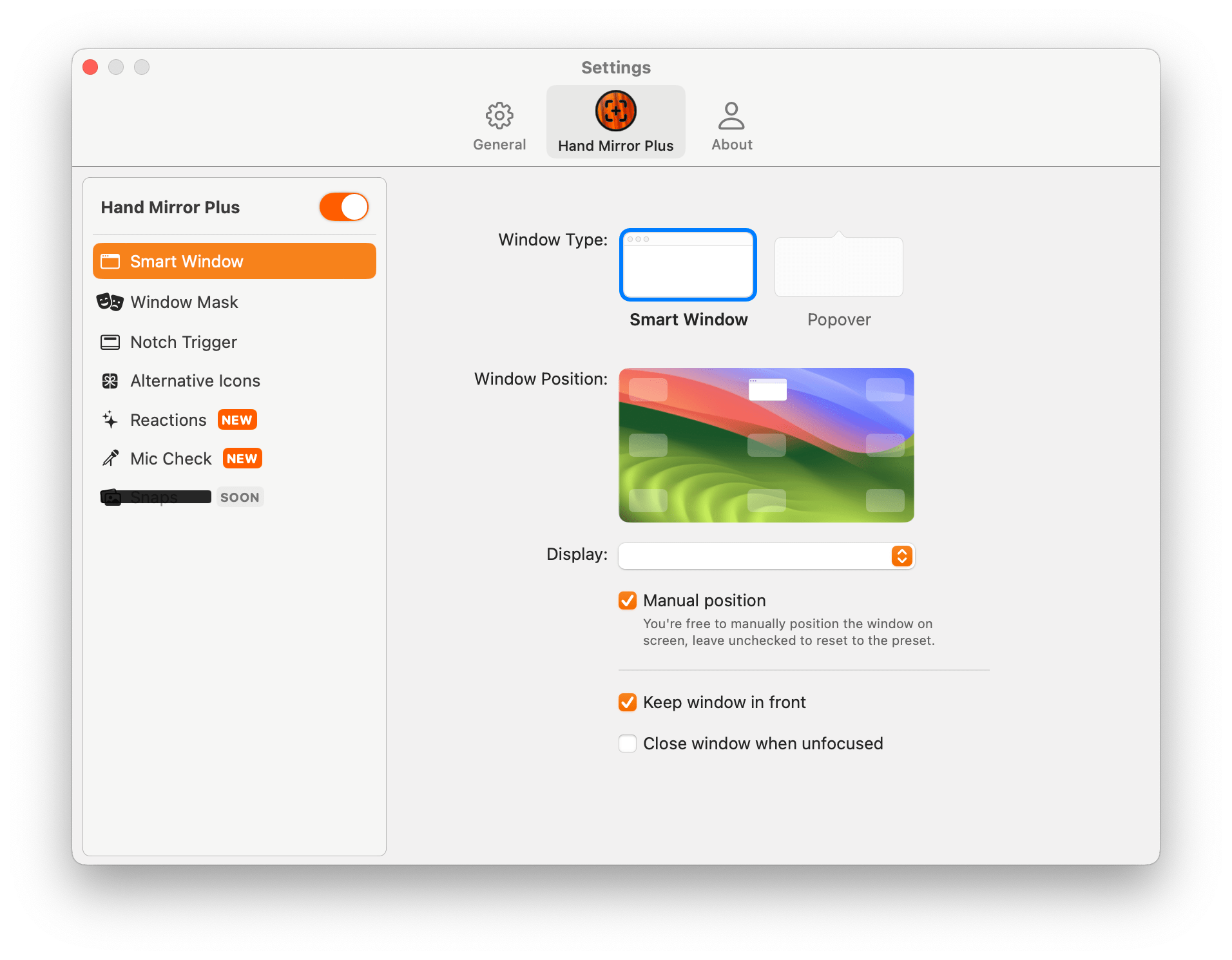
Task: Open the About tab
Action: point(731,126)
